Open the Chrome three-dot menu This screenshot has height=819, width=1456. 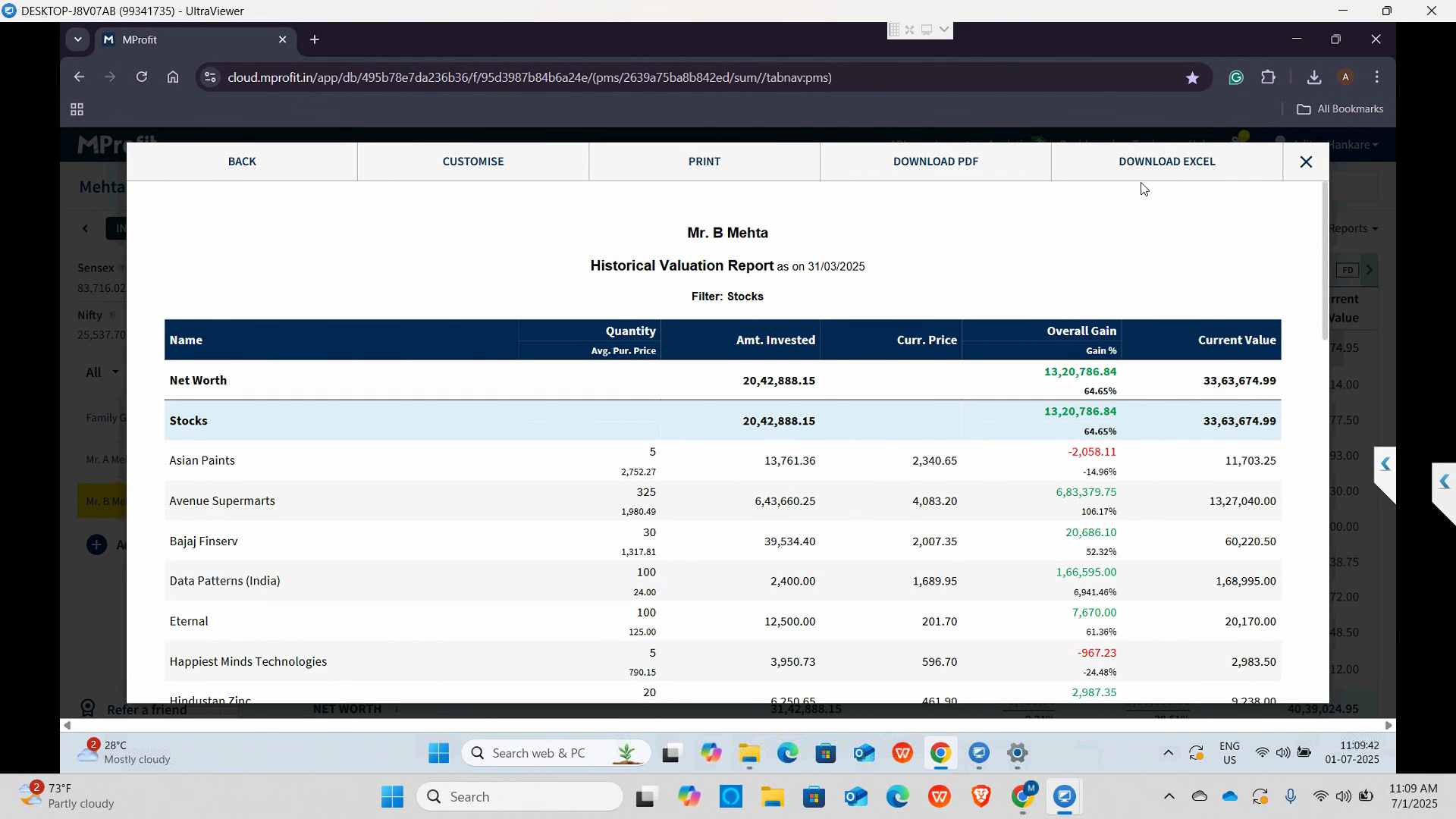(1377, 77)
